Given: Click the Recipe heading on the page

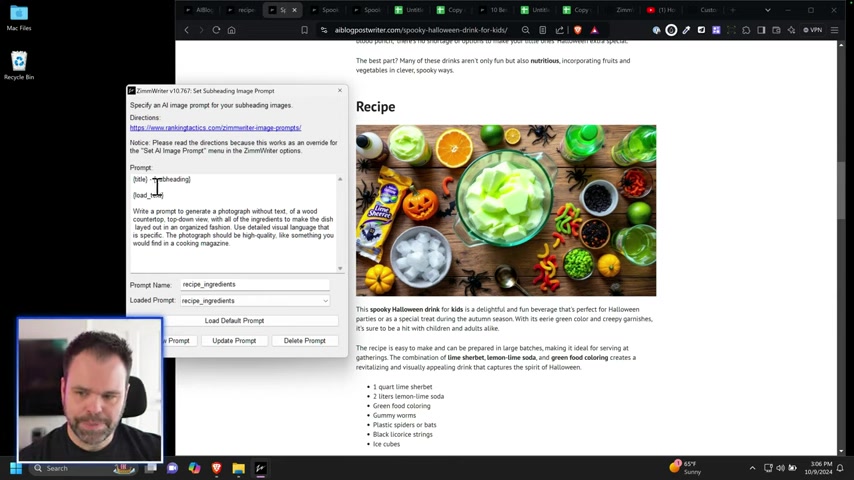Looking at the screenshot, I should (375, 107).
